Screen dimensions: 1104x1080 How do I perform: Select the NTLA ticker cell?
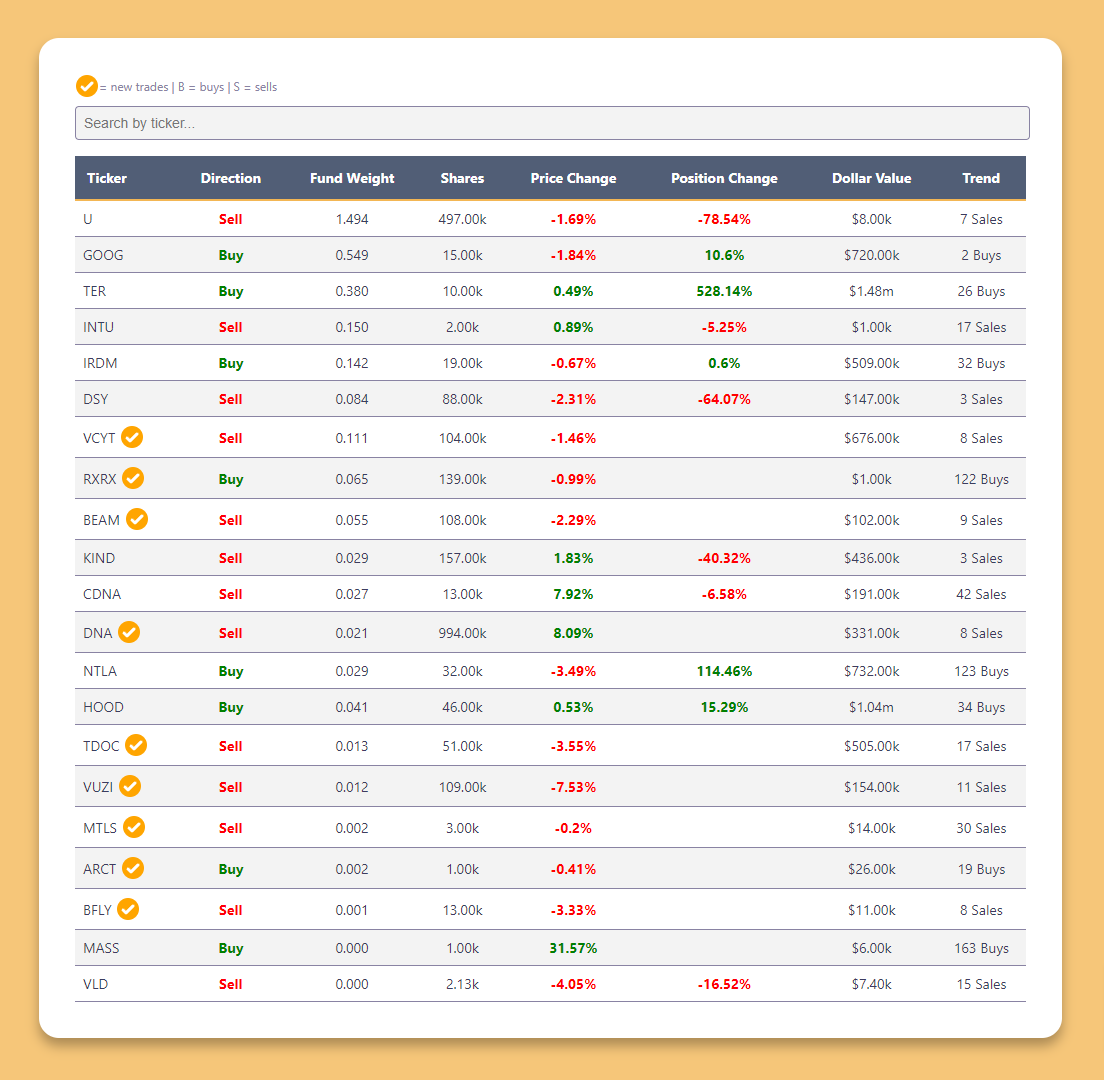tap(100, 671)
